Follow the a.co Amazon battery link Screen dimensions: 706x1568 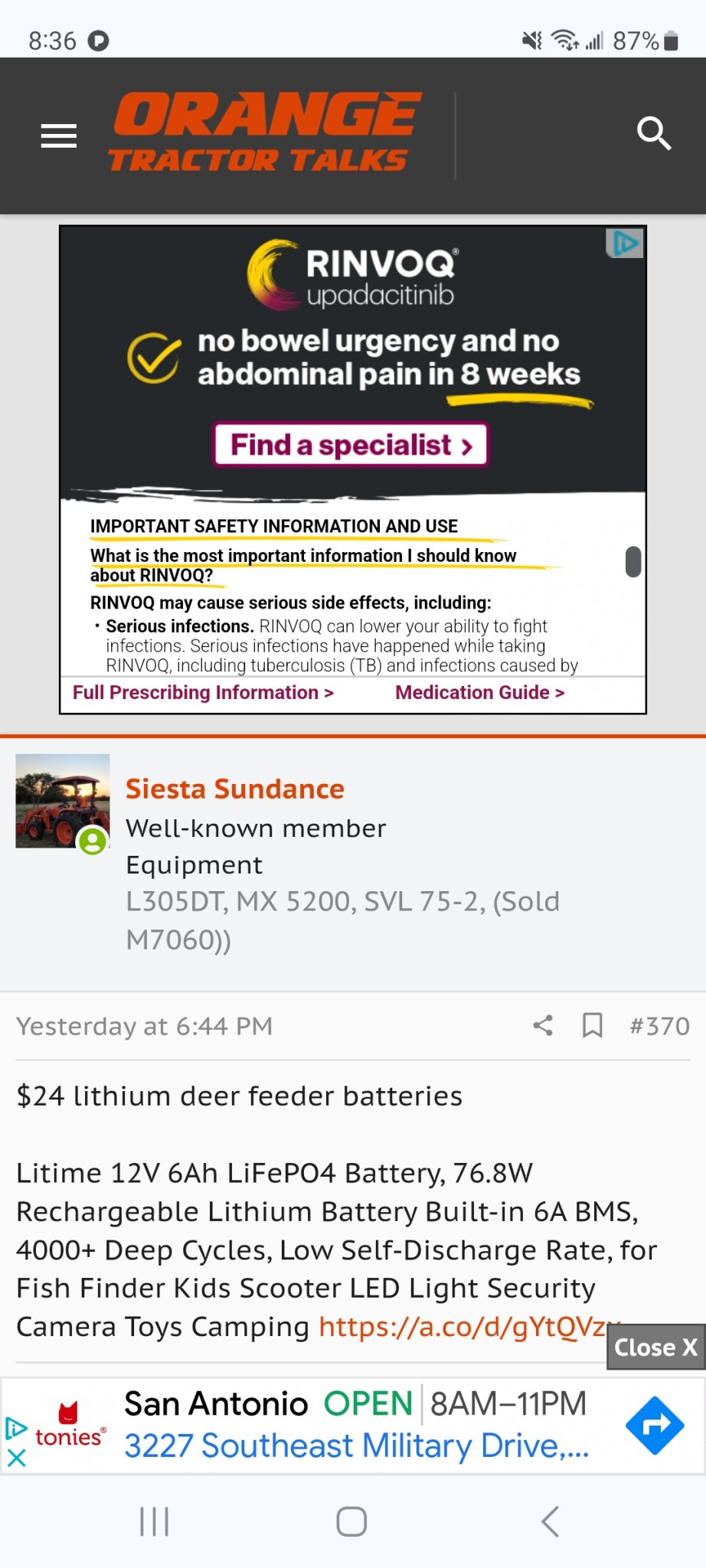tap(463, 1327)
